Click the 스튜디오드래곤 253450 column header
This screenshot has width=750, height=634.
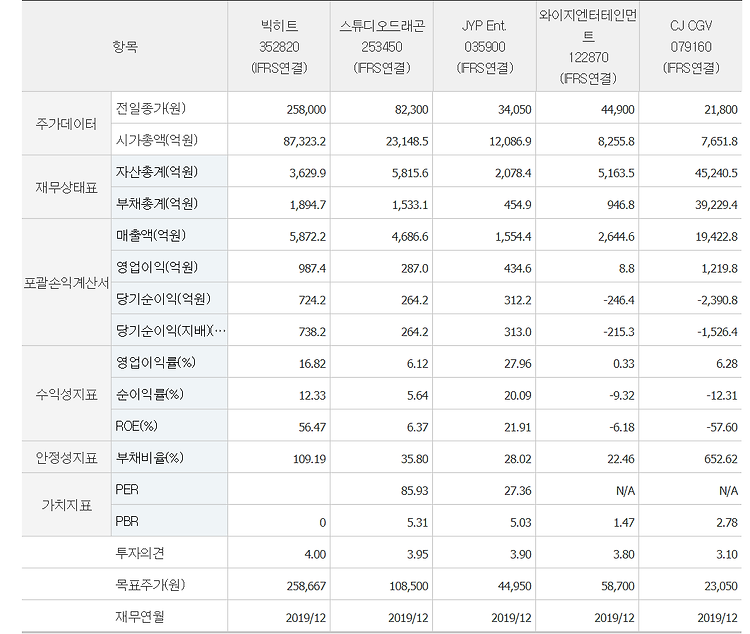(x=382, y=46)
